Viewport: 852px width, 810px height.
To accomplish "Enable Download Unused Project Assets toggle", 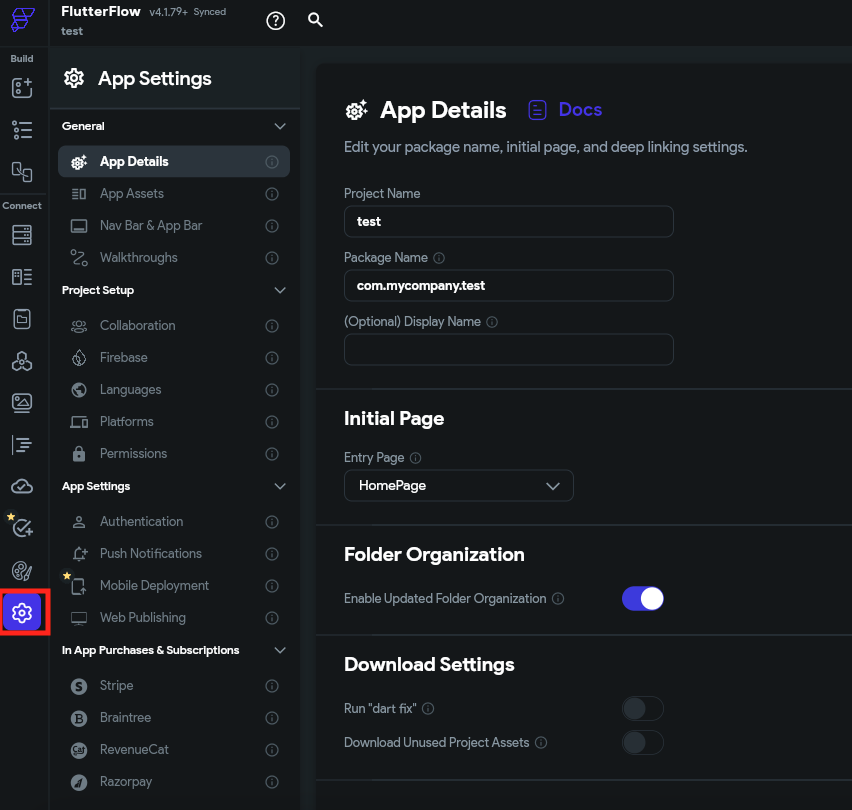I will [x=642, y=742].
